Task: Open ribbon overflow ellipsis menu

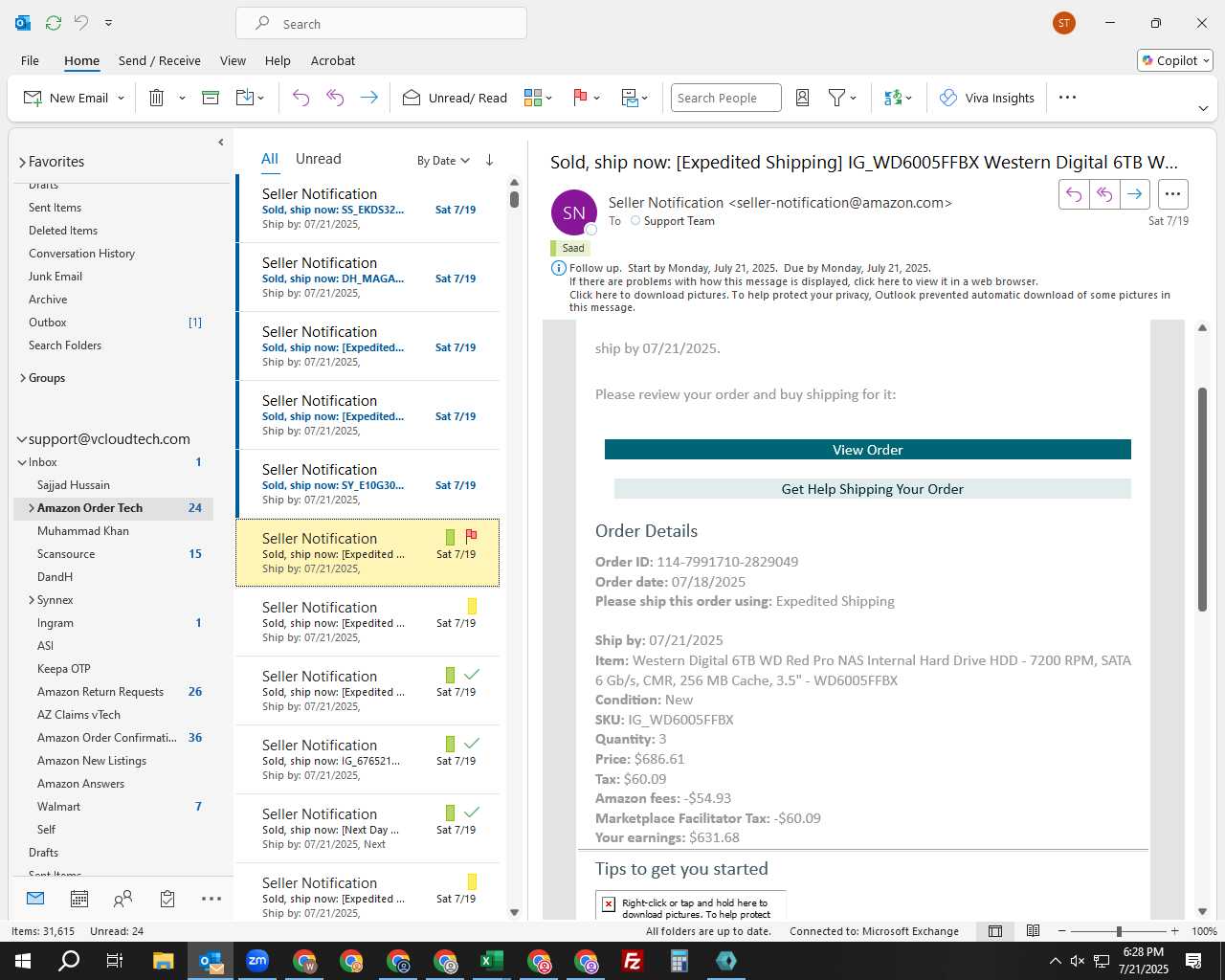Action: pyautogui.click(x=1067, y=98)
